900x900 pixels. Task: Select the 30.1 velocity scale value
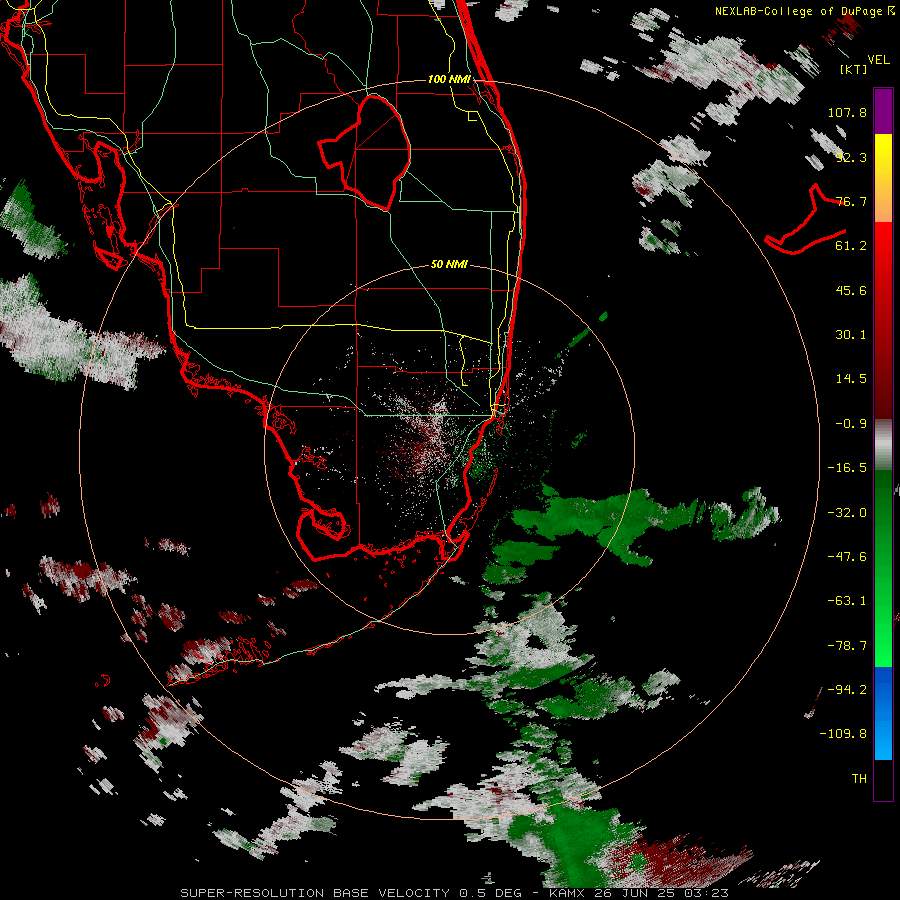point(851,335)
